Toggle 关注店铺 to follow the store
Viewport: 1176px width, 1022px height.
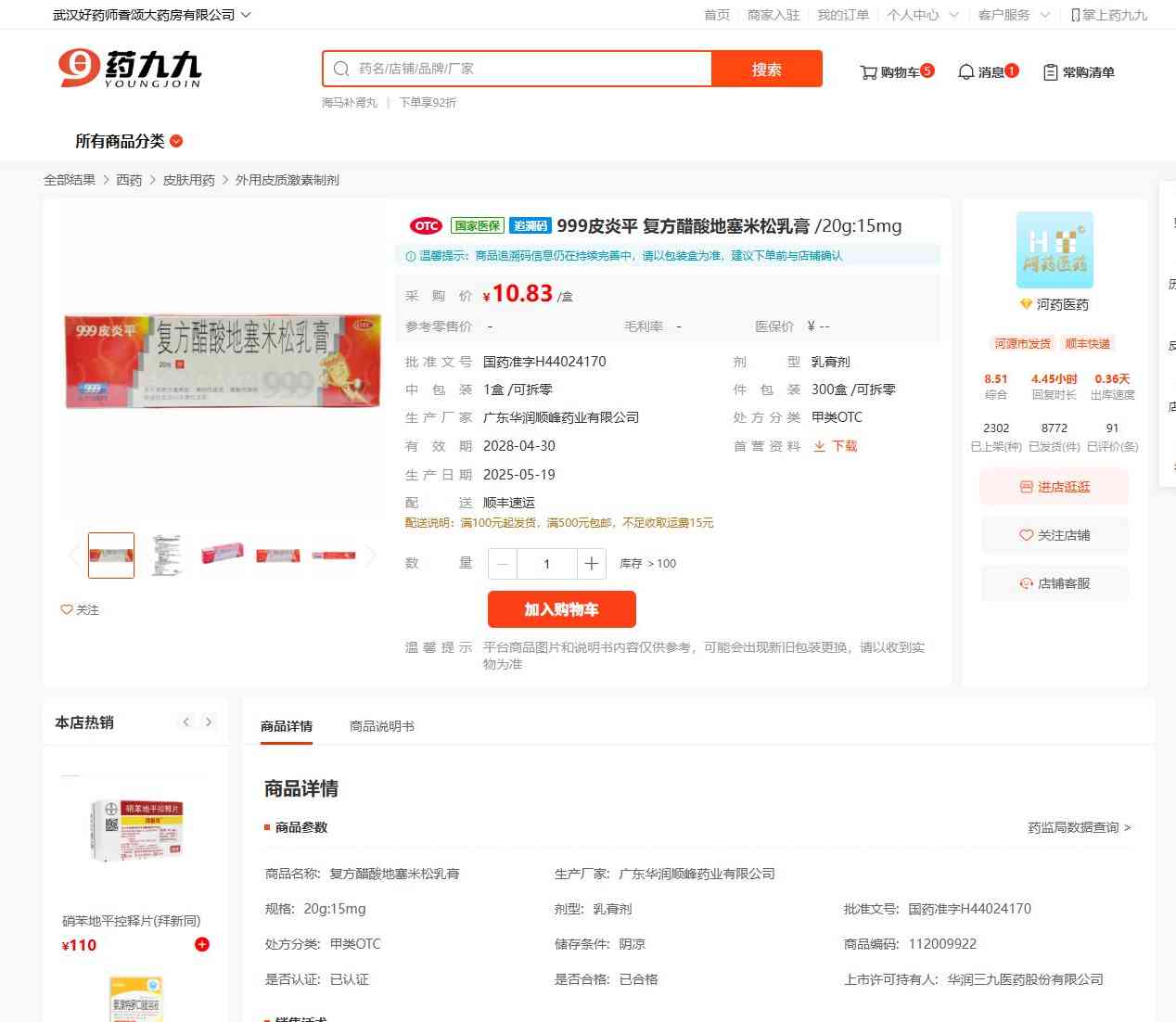[x=1055, y=535]
